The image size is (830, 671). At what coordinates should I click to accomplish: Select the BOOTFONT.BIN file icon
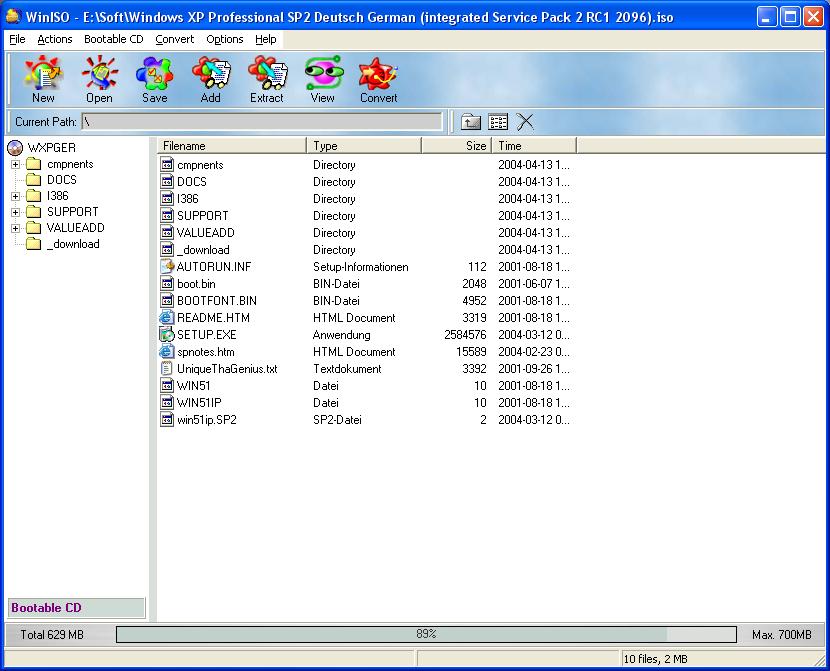pyautogui.click(x=167, y=301)
